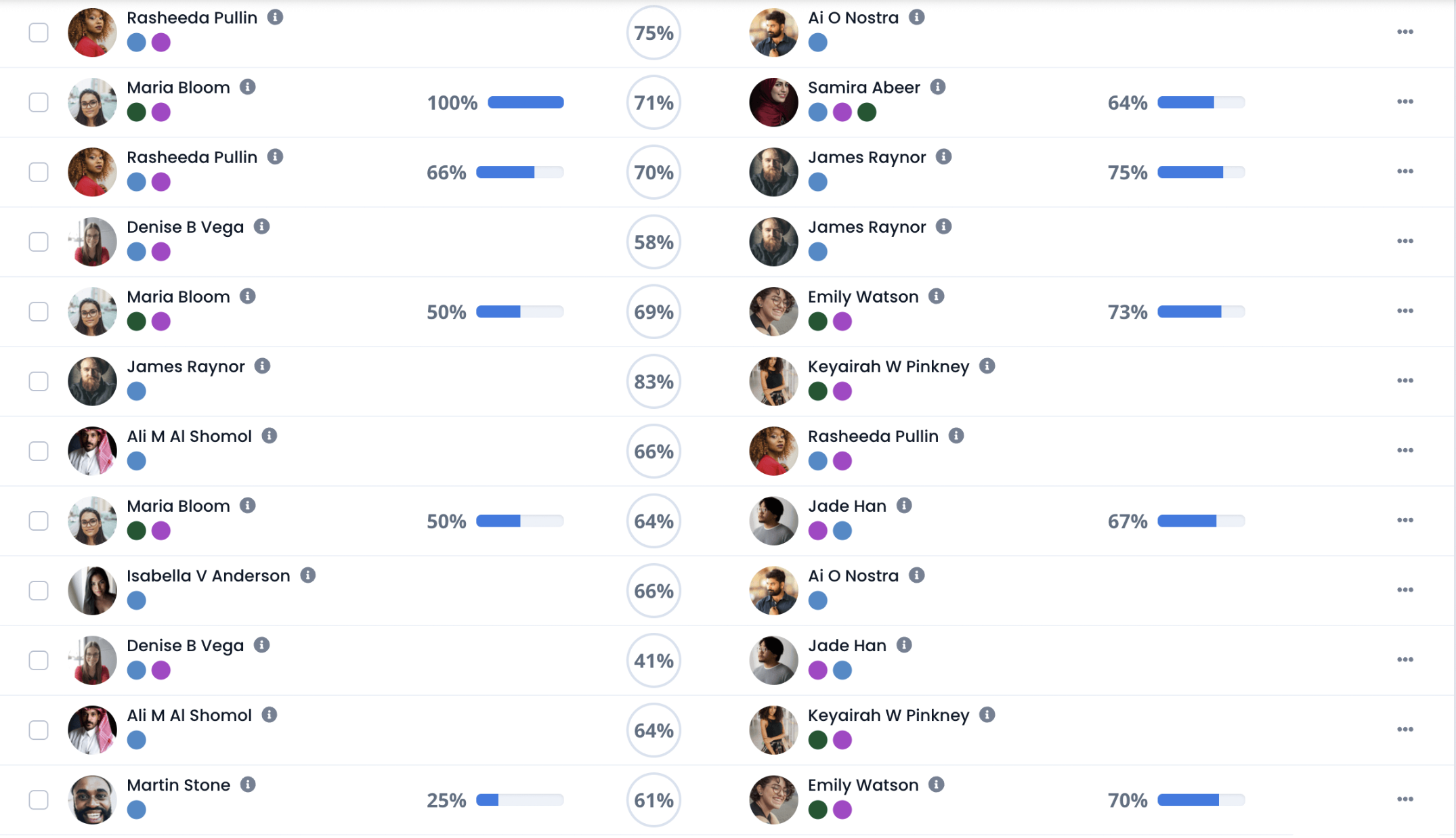Click info icon for Denise B Vega in 58% row
Screen dimensions: 1456x838
click(x=261, y=226)
